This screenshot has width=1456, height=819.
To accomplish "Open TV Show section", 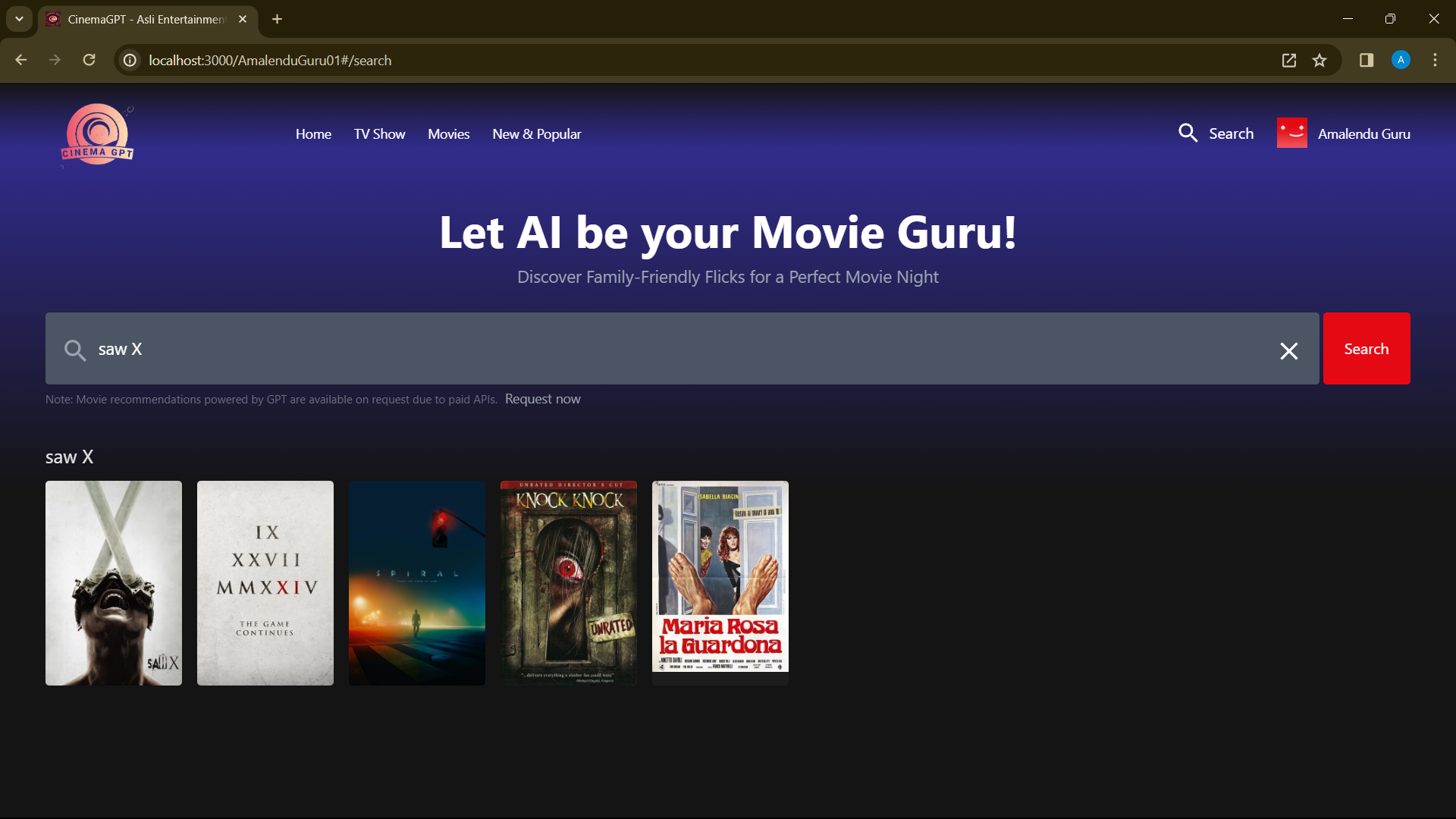I will (x=379, y=134).
